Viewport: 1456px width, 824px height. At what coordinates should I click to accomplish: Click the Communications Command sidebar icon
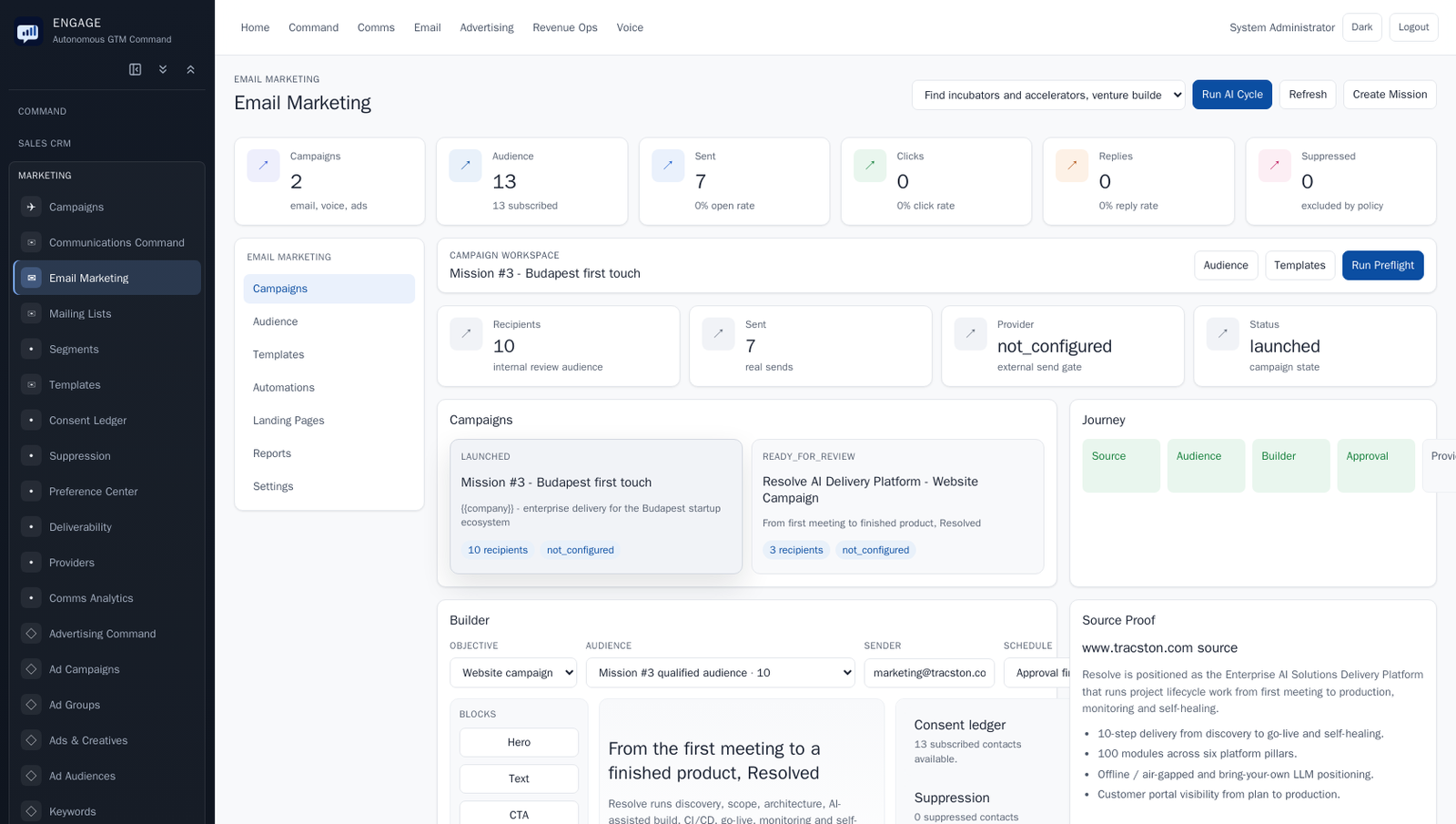(31, 242)
